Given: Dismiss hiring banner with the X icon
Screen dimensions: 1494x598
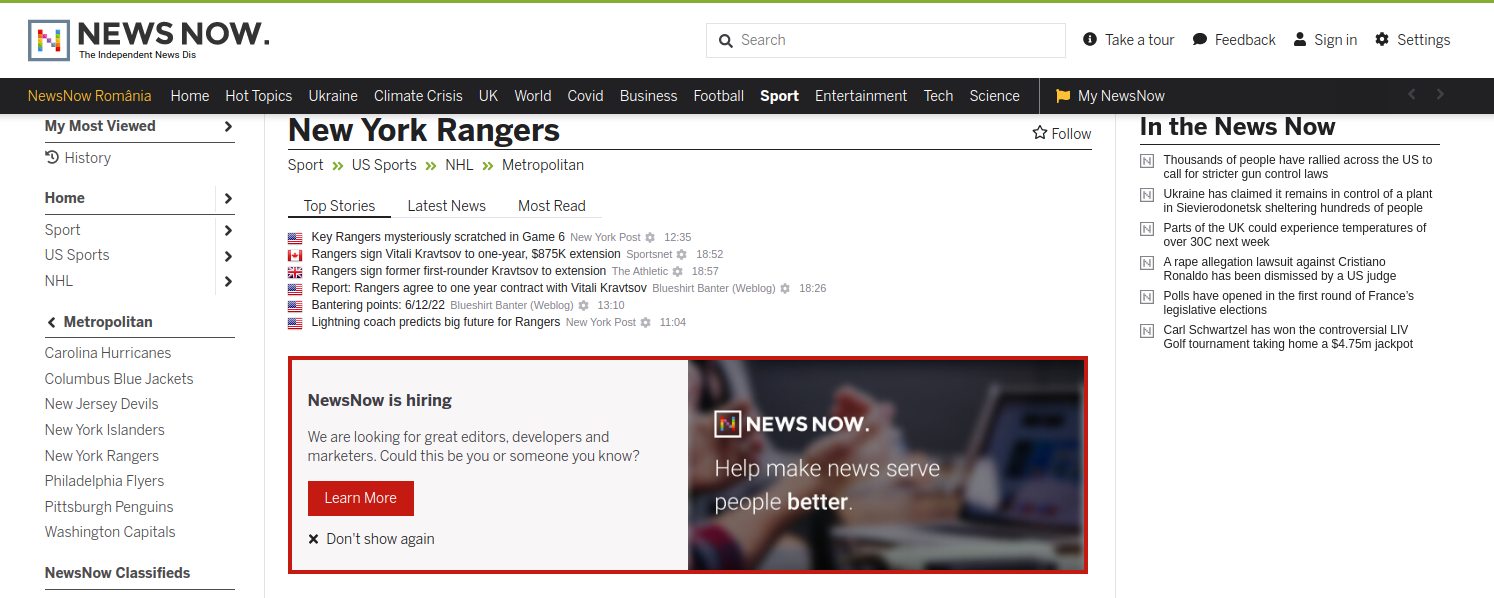Looking at the screenshot, I should point(314,539).
